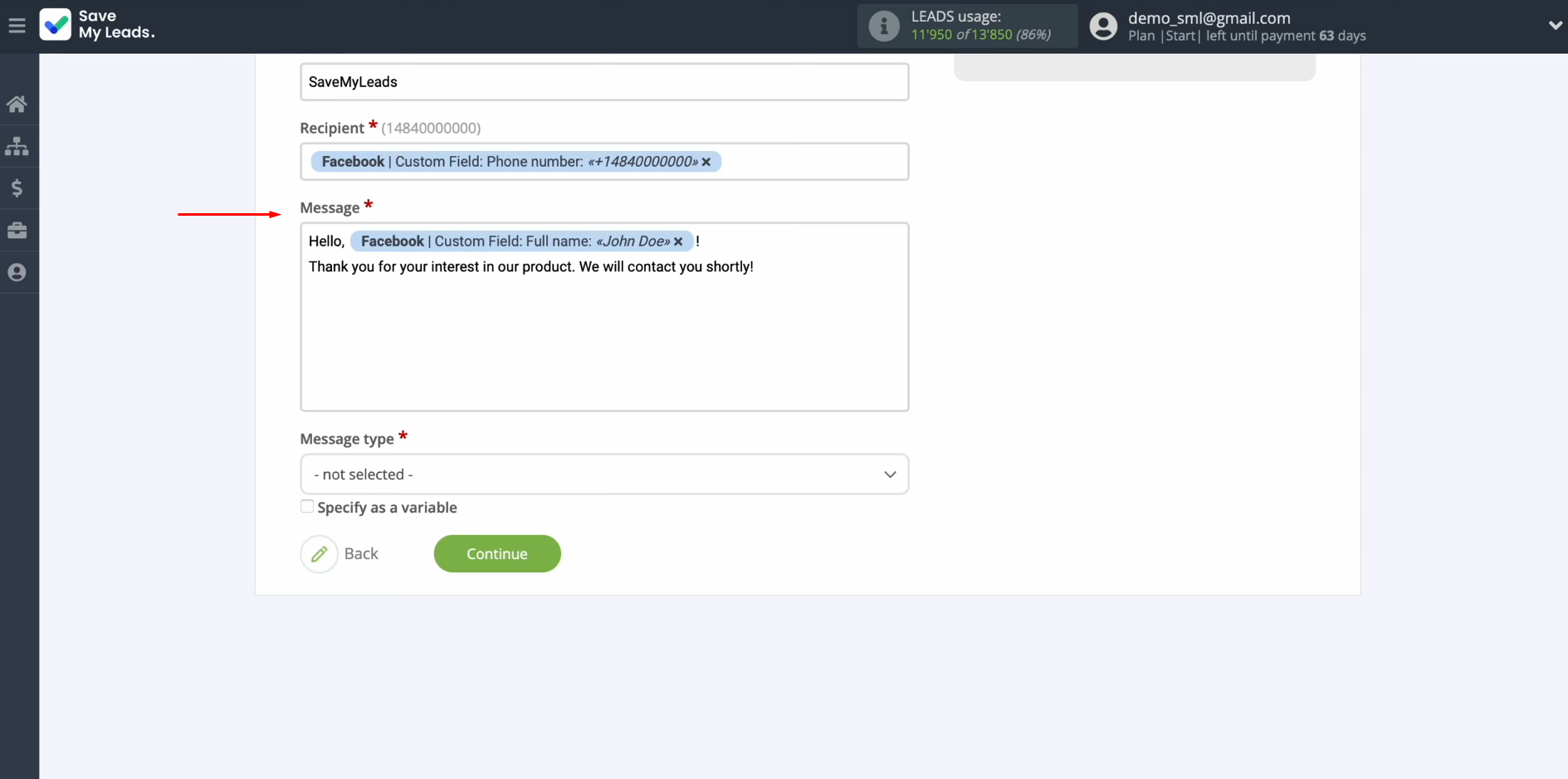Remove the Phone number tag from Recipient
The width and height of the screenshot is (1568, 779).
point(706,162)
